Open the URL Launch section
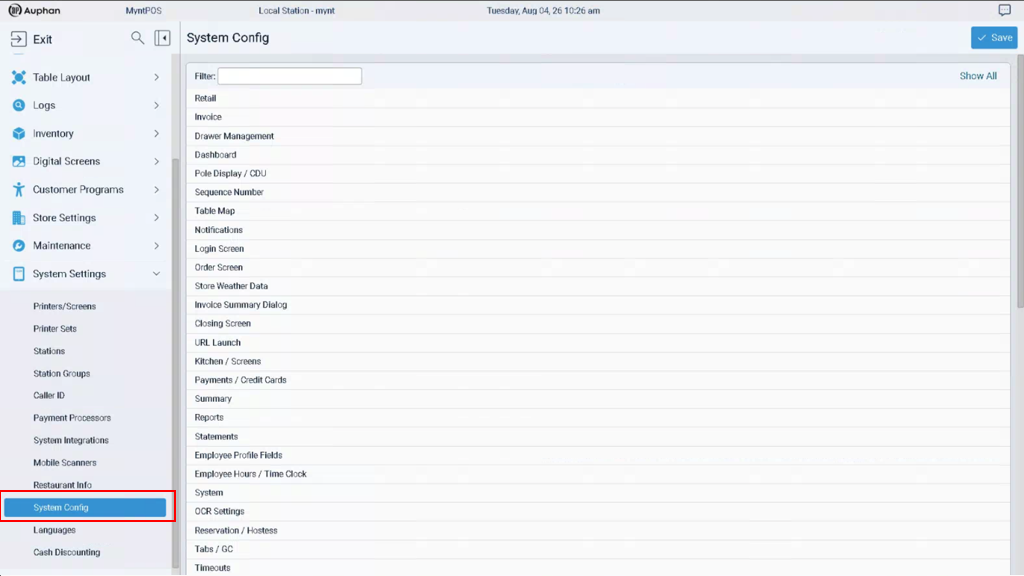1024x576 pixels. coord(598,342)
